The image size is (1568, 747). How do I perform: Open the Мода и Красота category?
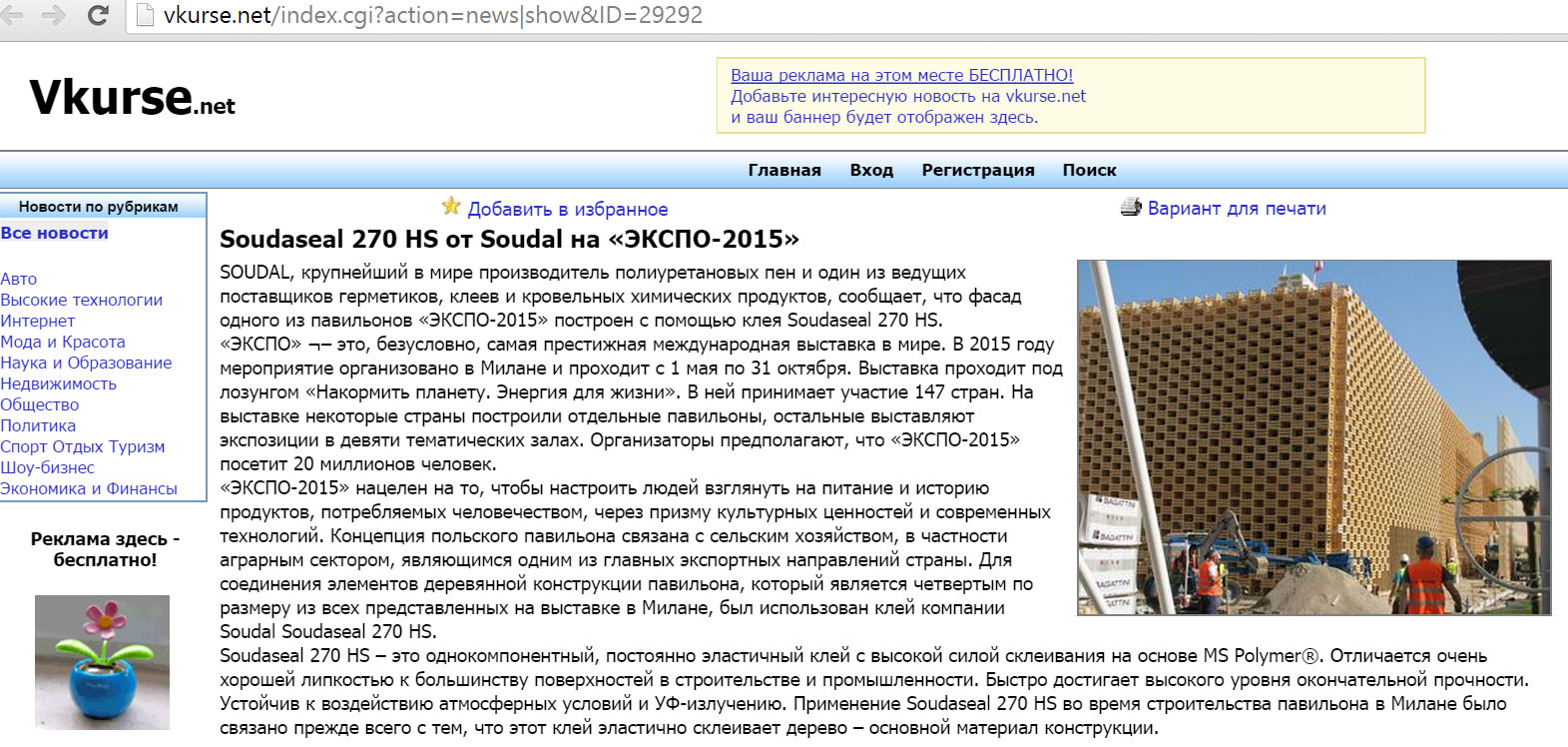[63, 342]
